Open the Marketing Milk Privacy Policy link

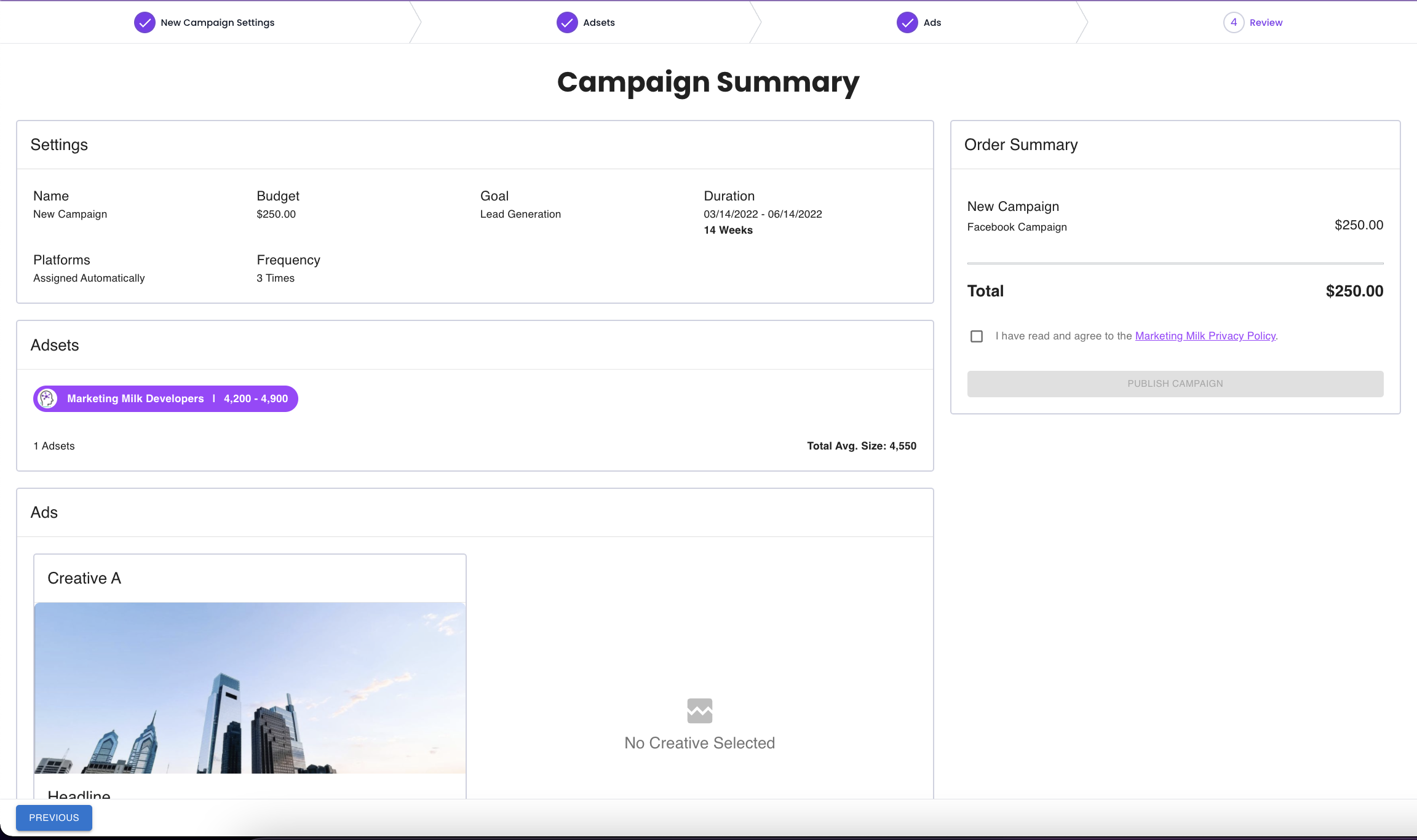pyautogui.click(x=1205, y=336)
